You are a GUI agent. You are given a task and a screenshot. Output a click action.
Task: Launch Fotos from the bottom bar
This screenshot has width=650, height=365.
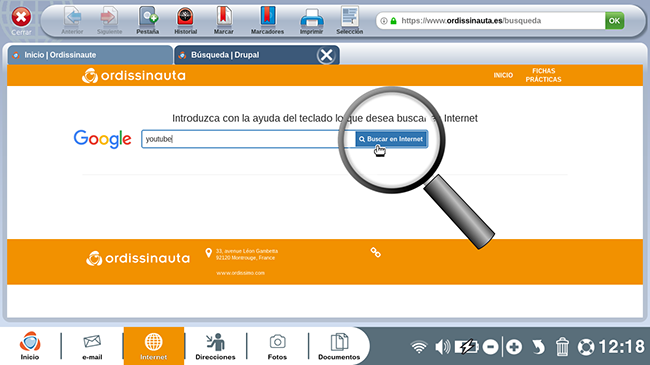click(x=277, y=346)
